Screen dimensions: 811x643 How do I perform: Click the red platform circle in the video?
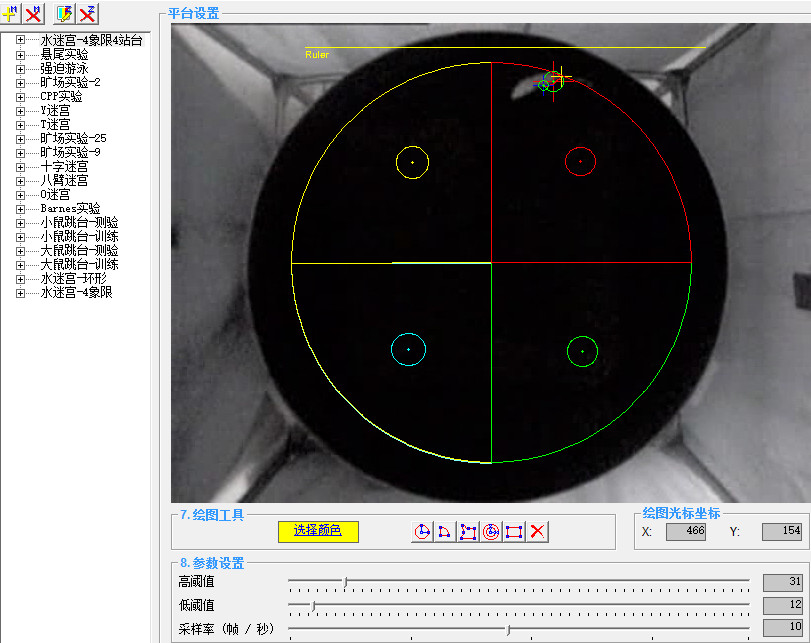pyautogui.click(x=580, y=161)
